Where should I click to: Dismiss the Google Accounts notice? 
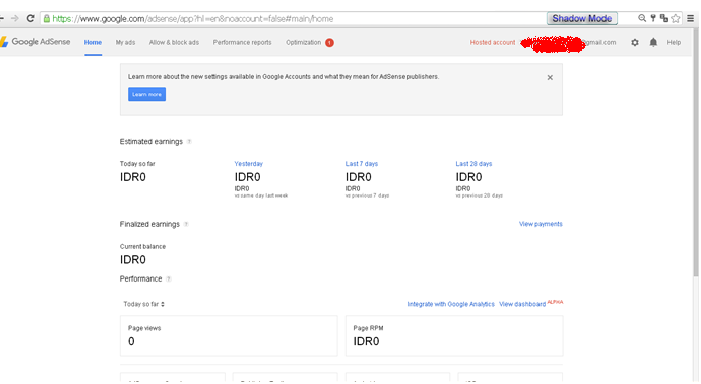pyautogui.click(x=550, y=77)
